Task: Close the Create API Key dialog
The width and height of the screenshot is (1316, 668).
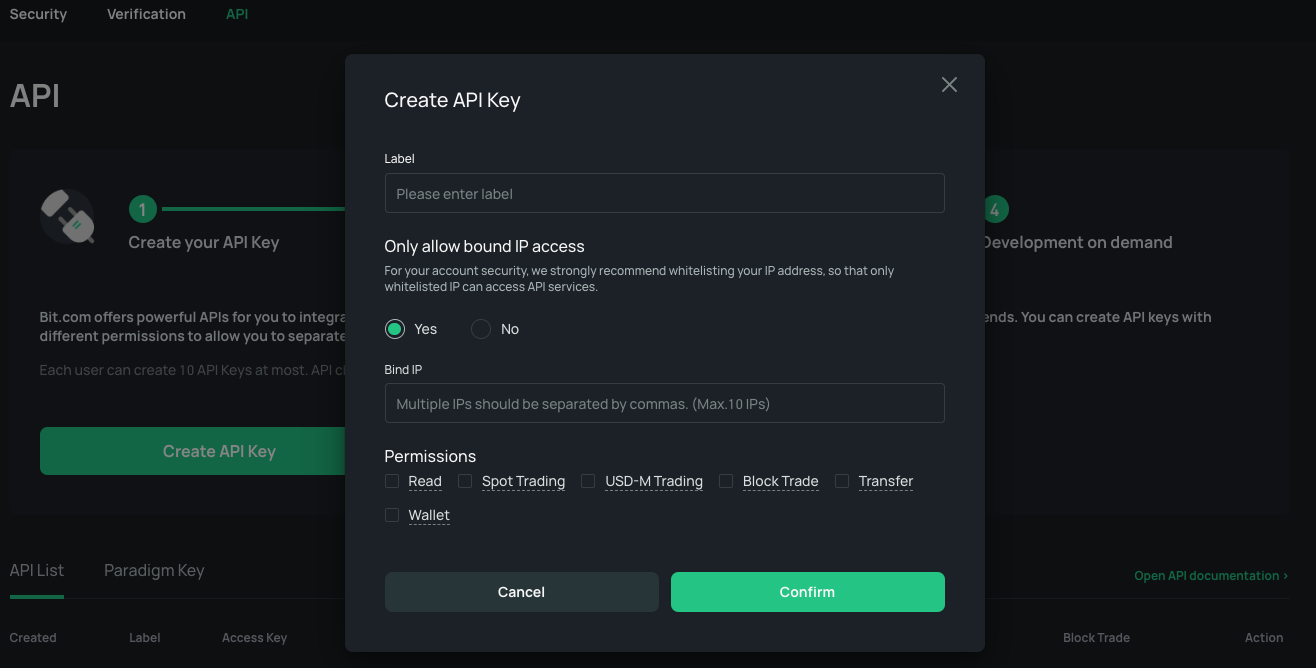Action: coord(949,85)
